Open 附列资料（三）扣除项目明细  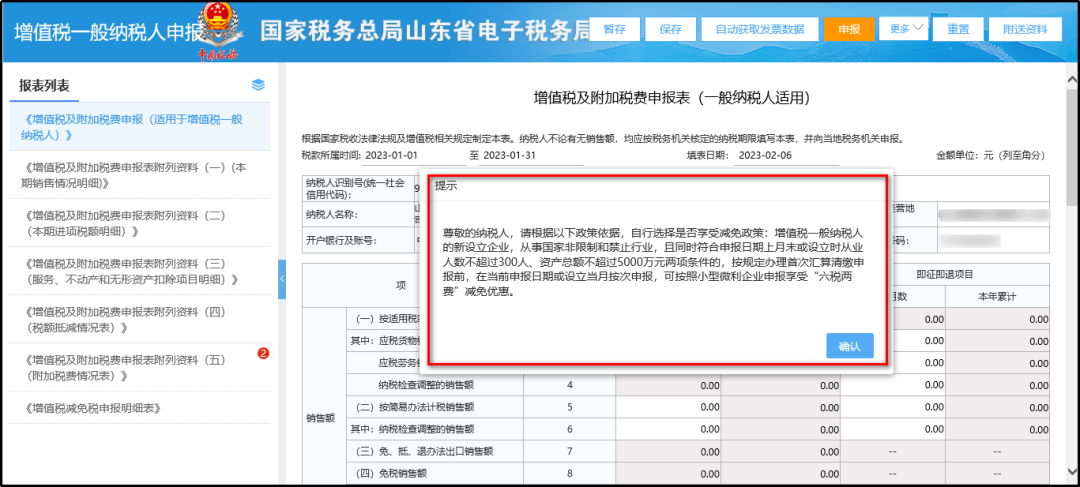[x=139, y=271]
